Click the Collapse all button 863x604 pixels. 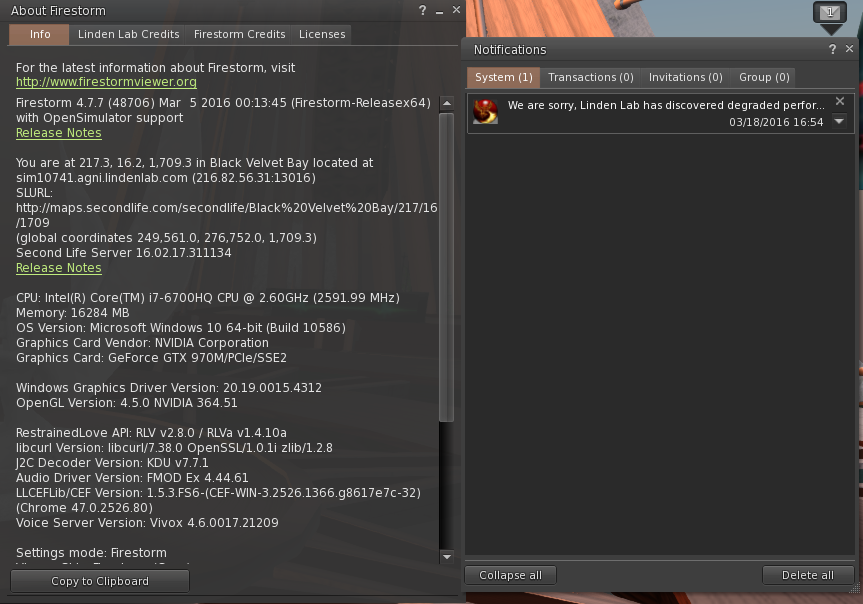(509, 574)
